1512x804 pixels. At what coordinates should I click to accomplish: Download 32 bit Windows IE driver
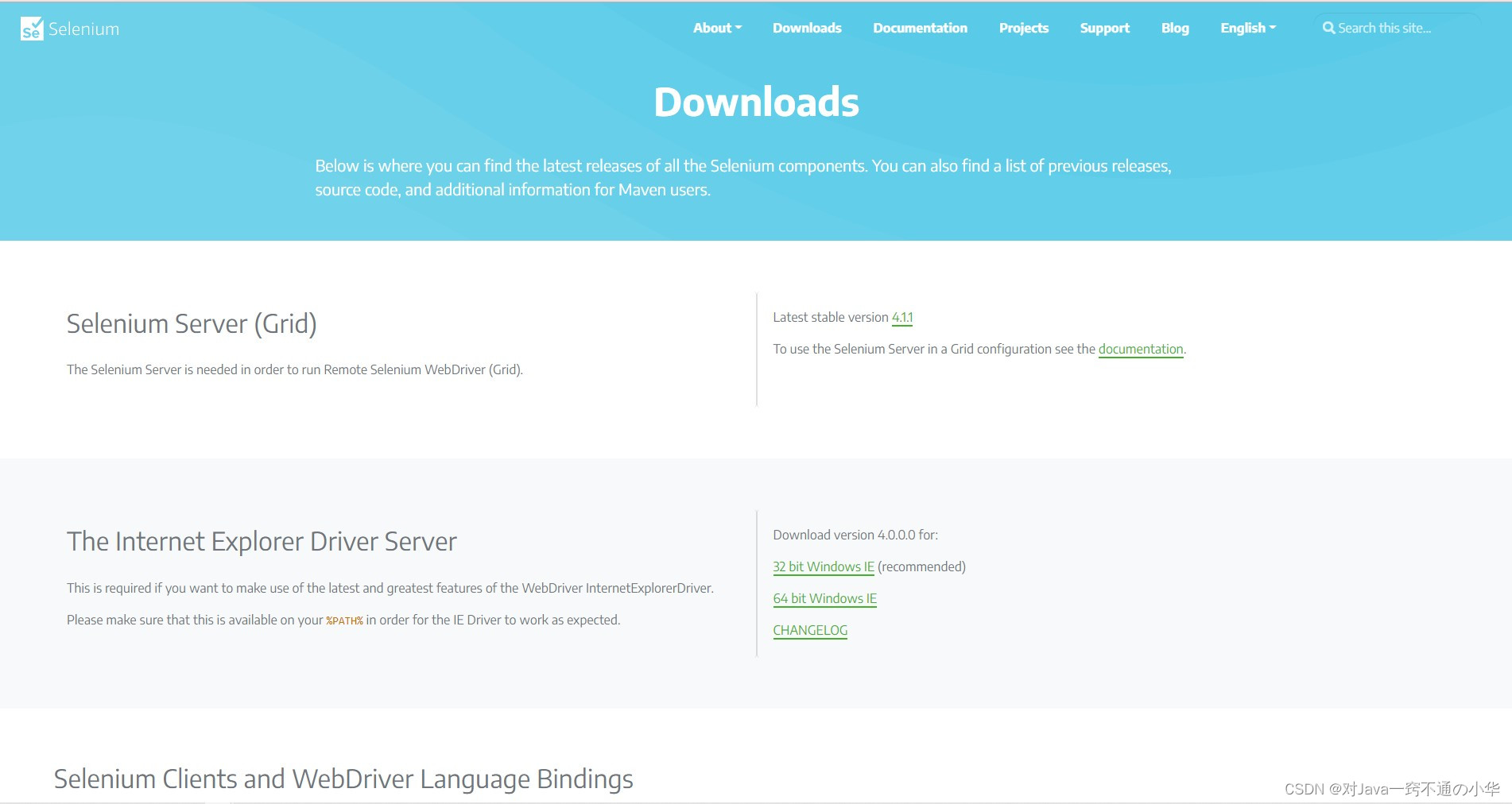pos(824,566)
